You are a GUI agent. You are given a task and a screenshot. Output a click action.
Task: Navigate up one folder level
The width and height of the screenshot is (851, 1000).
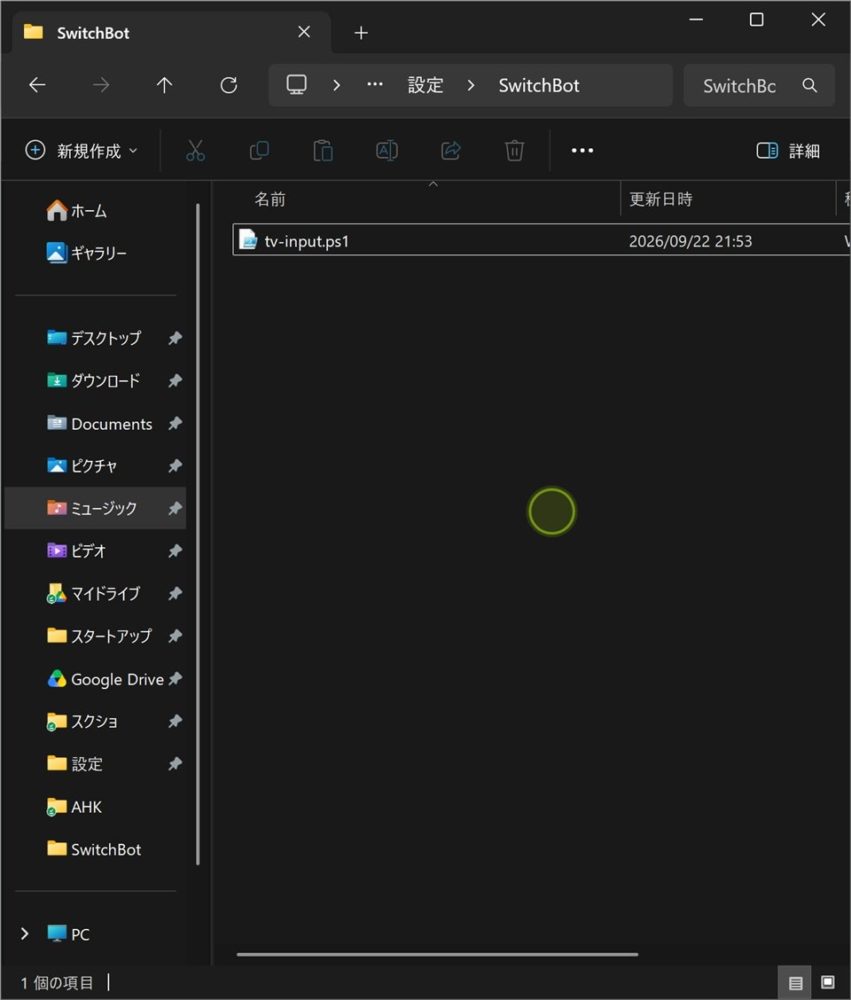[x=165, y=85]
